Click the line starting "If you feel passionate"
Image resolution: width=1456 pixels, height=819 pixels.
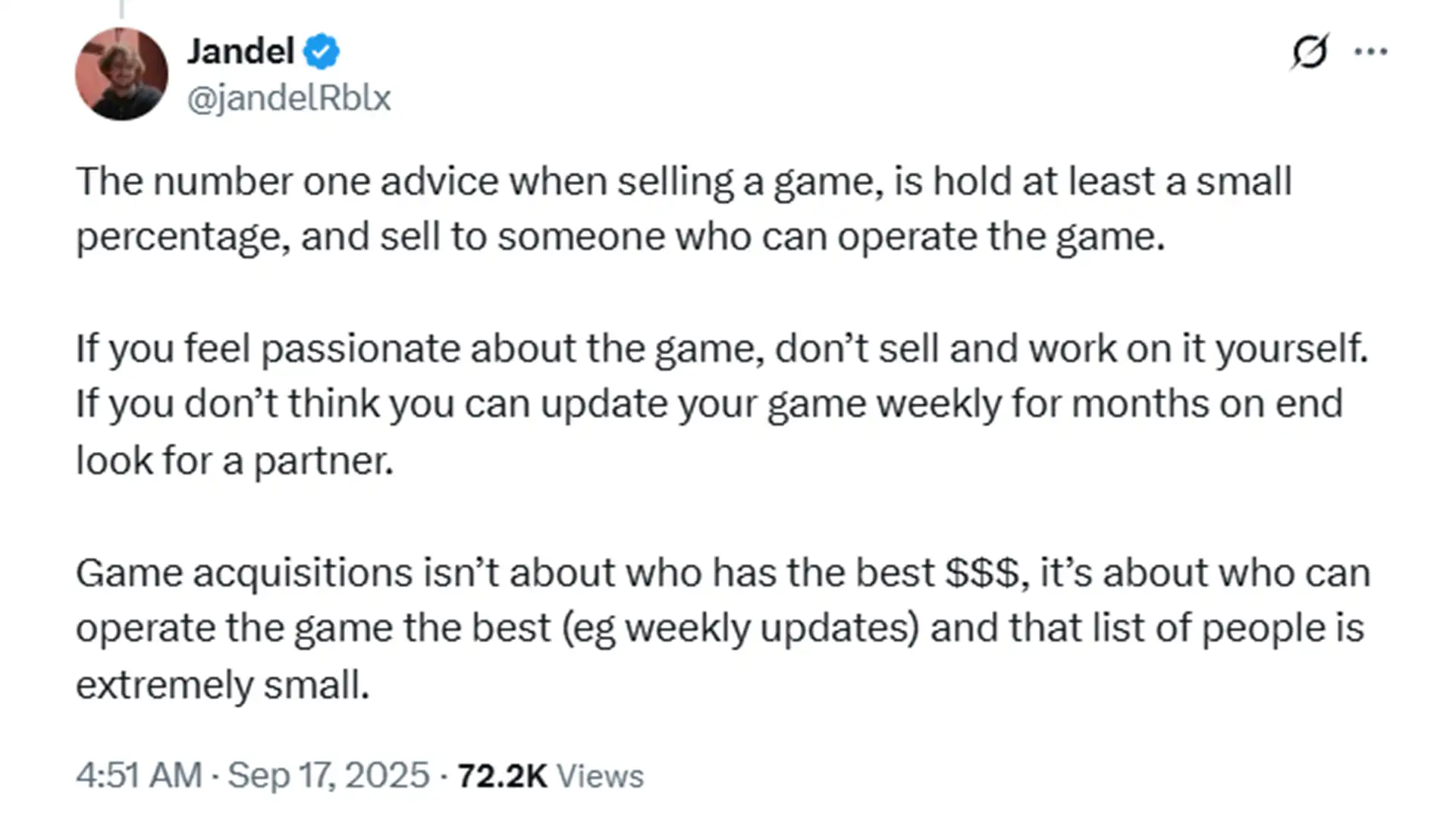(721, 349)
